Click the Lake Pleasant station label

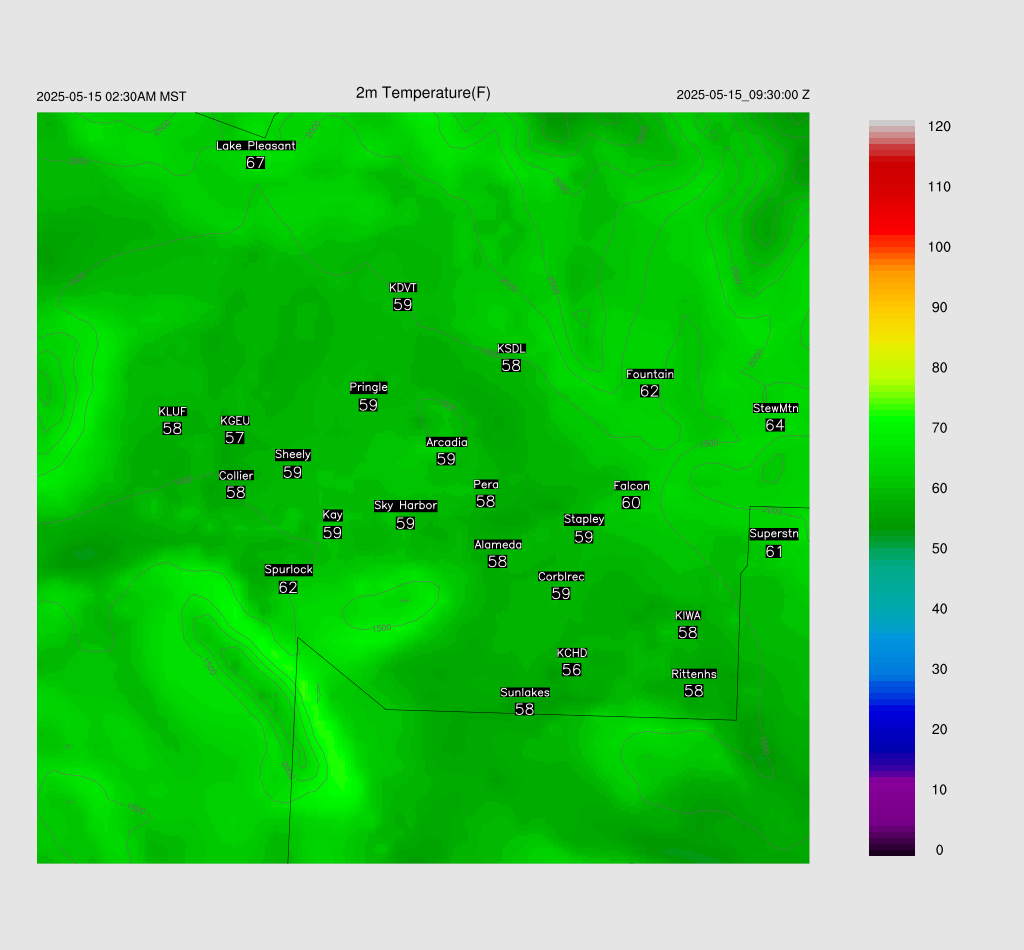point(256,146)
